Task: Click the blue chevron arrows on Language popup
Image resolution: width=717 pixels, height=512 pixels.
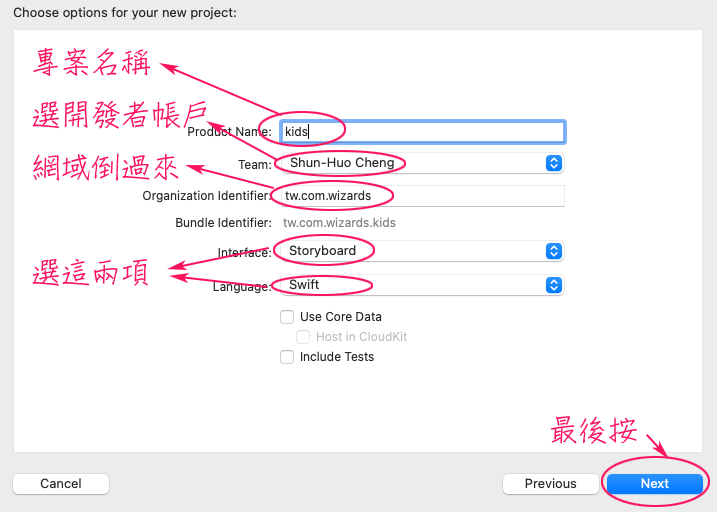Action: tap(554, 285)
